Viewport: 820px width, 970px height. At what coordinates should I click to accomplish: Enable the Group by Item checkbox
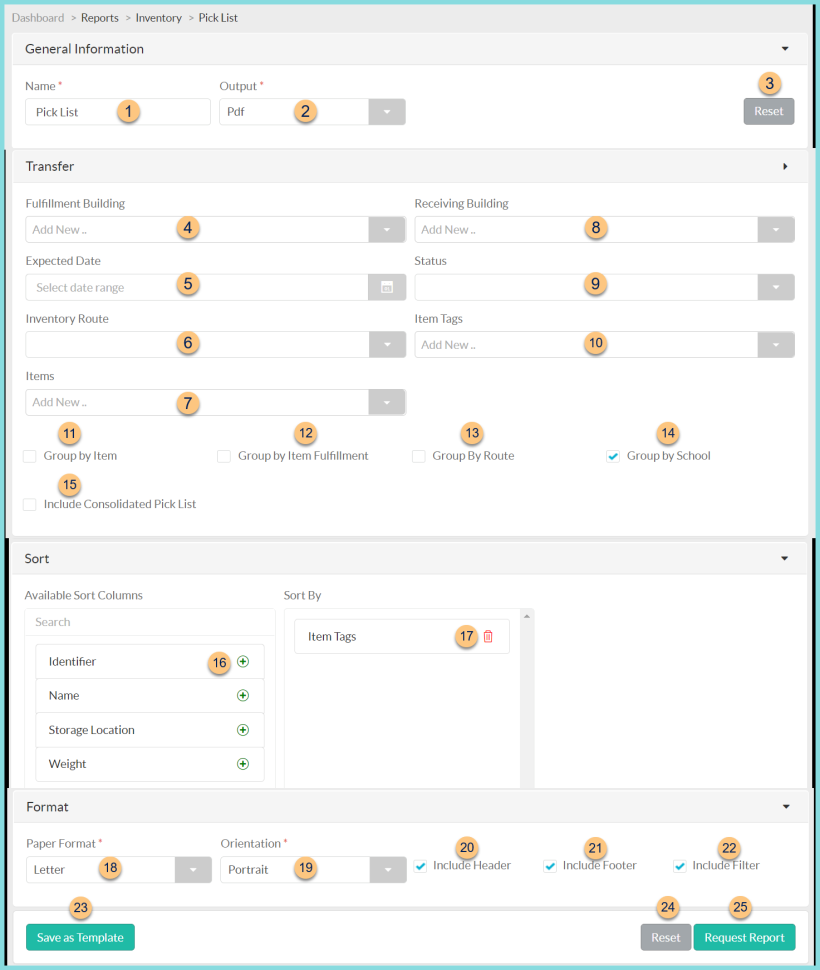click(30, 455)
